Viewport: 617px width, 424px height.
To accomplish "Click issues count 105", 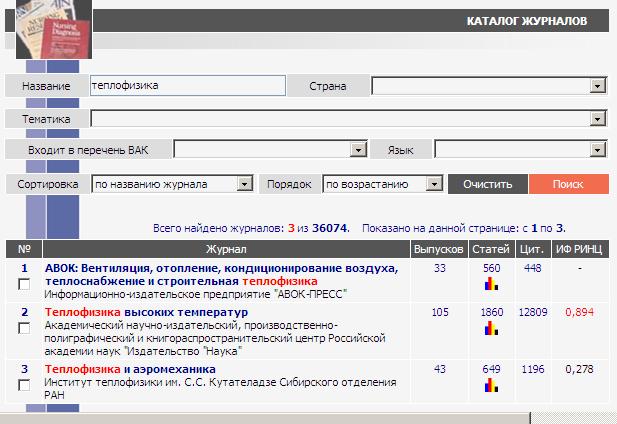I will coord(440,312).
